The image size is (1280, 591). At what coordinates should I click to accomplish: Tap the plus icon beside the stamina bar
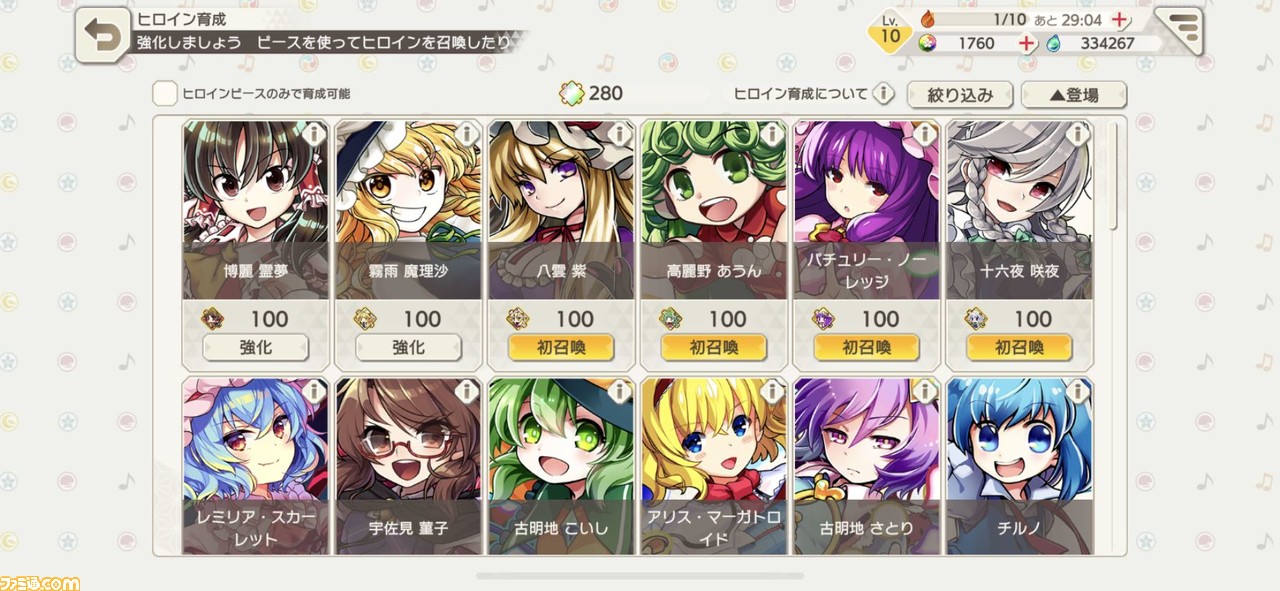point(1120,20)
